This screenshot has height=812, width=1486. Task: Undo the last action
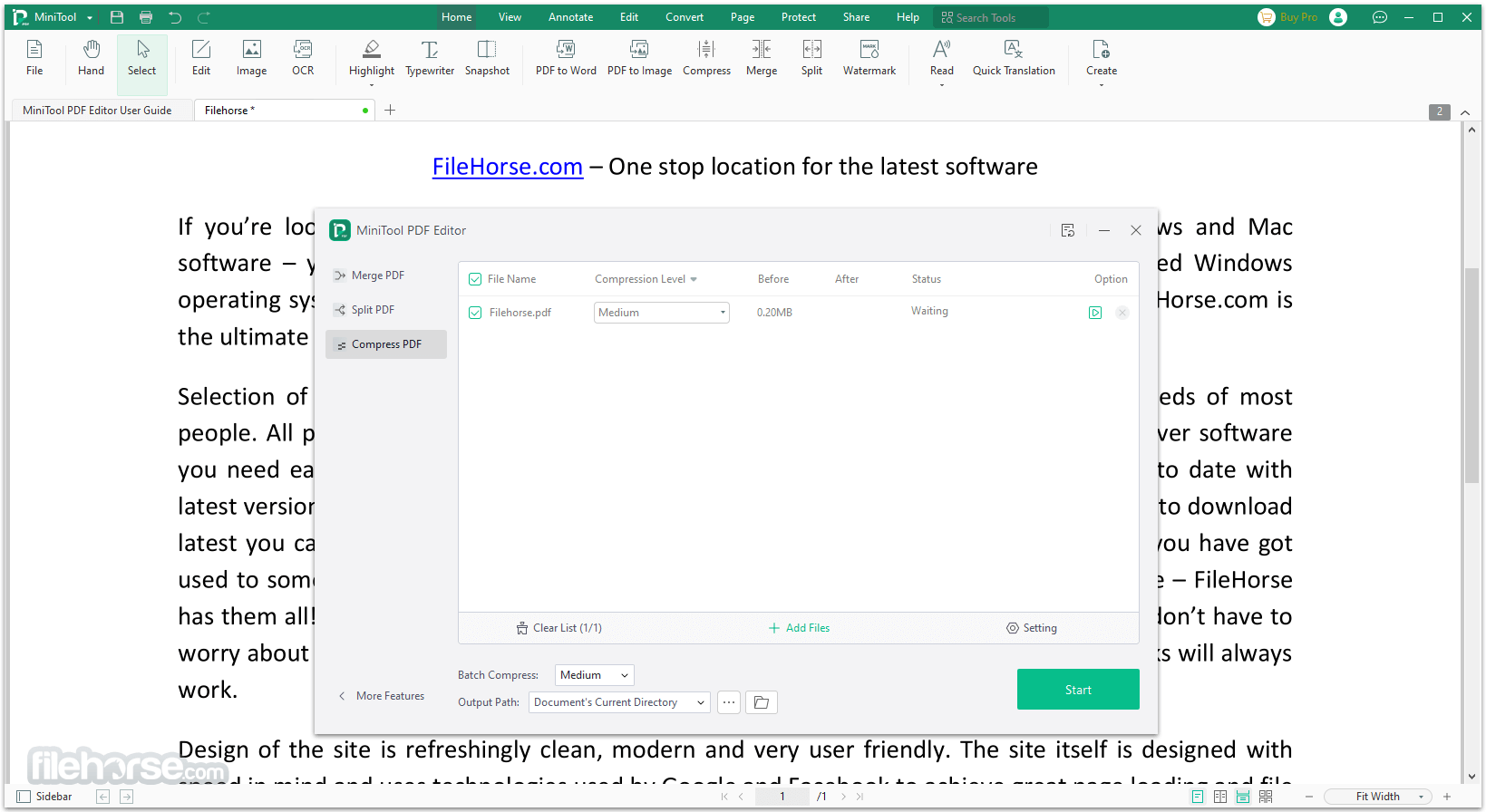(175, 17)
